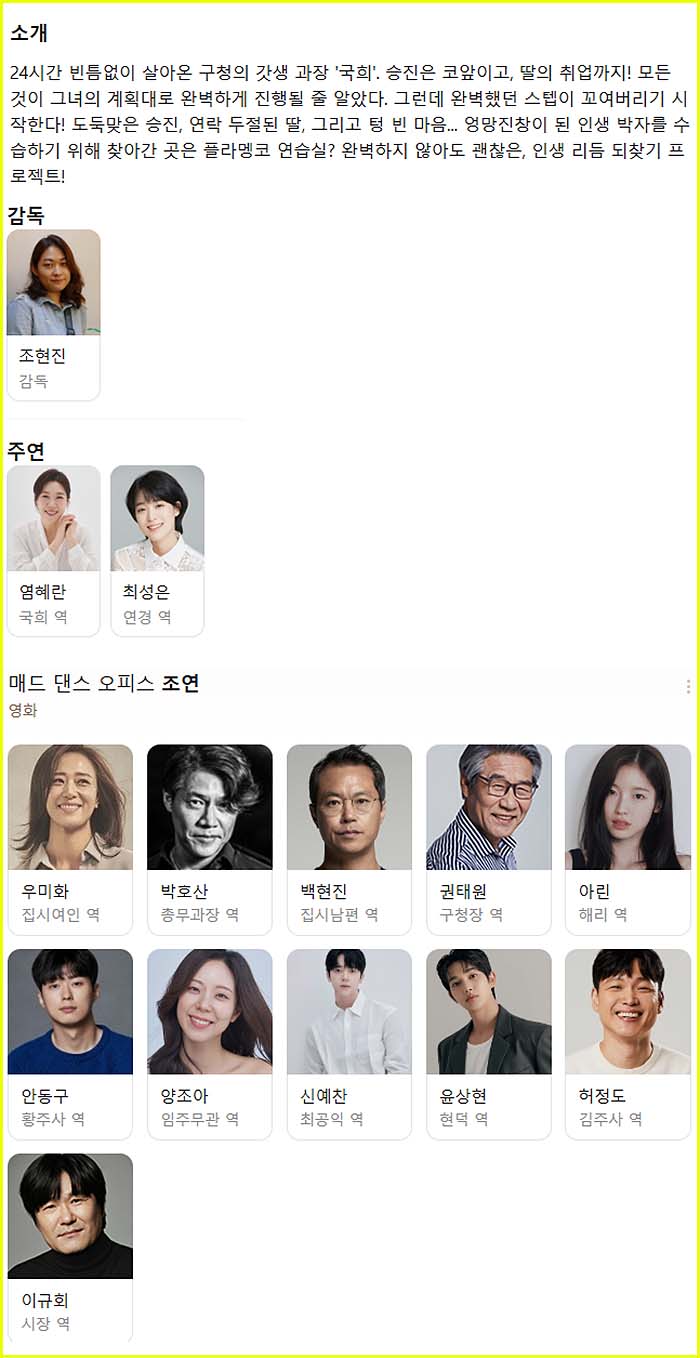This screenshot has height=1358, width=700.
Task: Open director 조현진's photo
Action: tap(54, 282)
